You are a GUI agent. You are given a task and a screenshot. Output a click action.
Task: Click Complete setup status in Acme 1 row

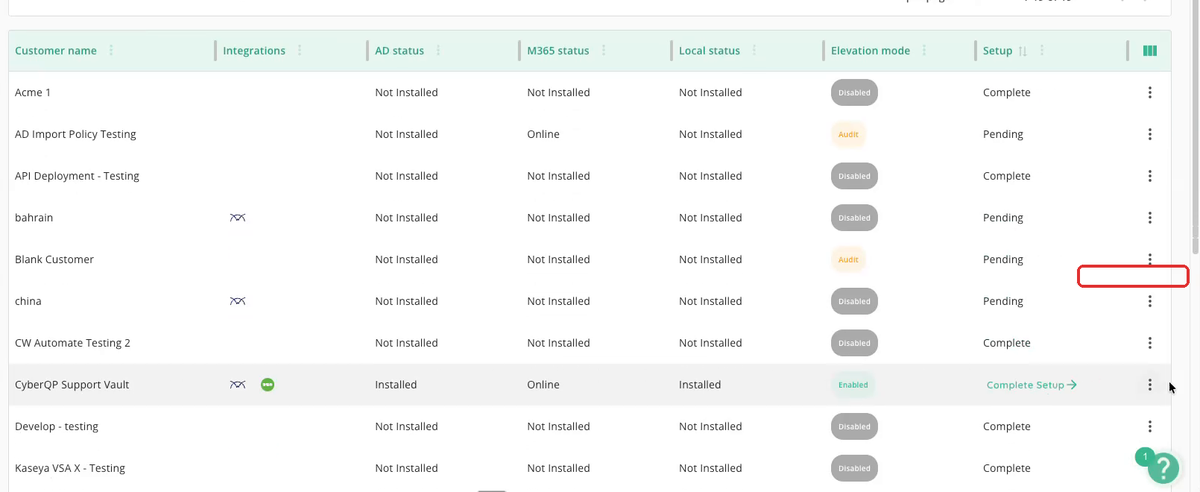coord(1007,92)
